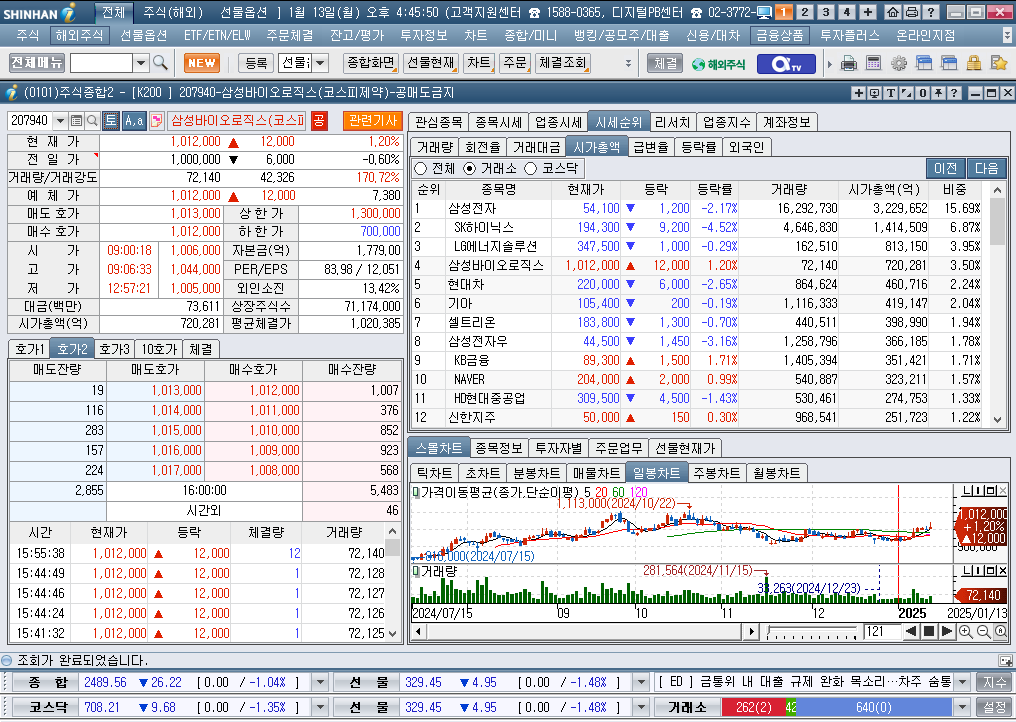
Task: Click the help question mark icon in title bar
Action: click(930, 12)
